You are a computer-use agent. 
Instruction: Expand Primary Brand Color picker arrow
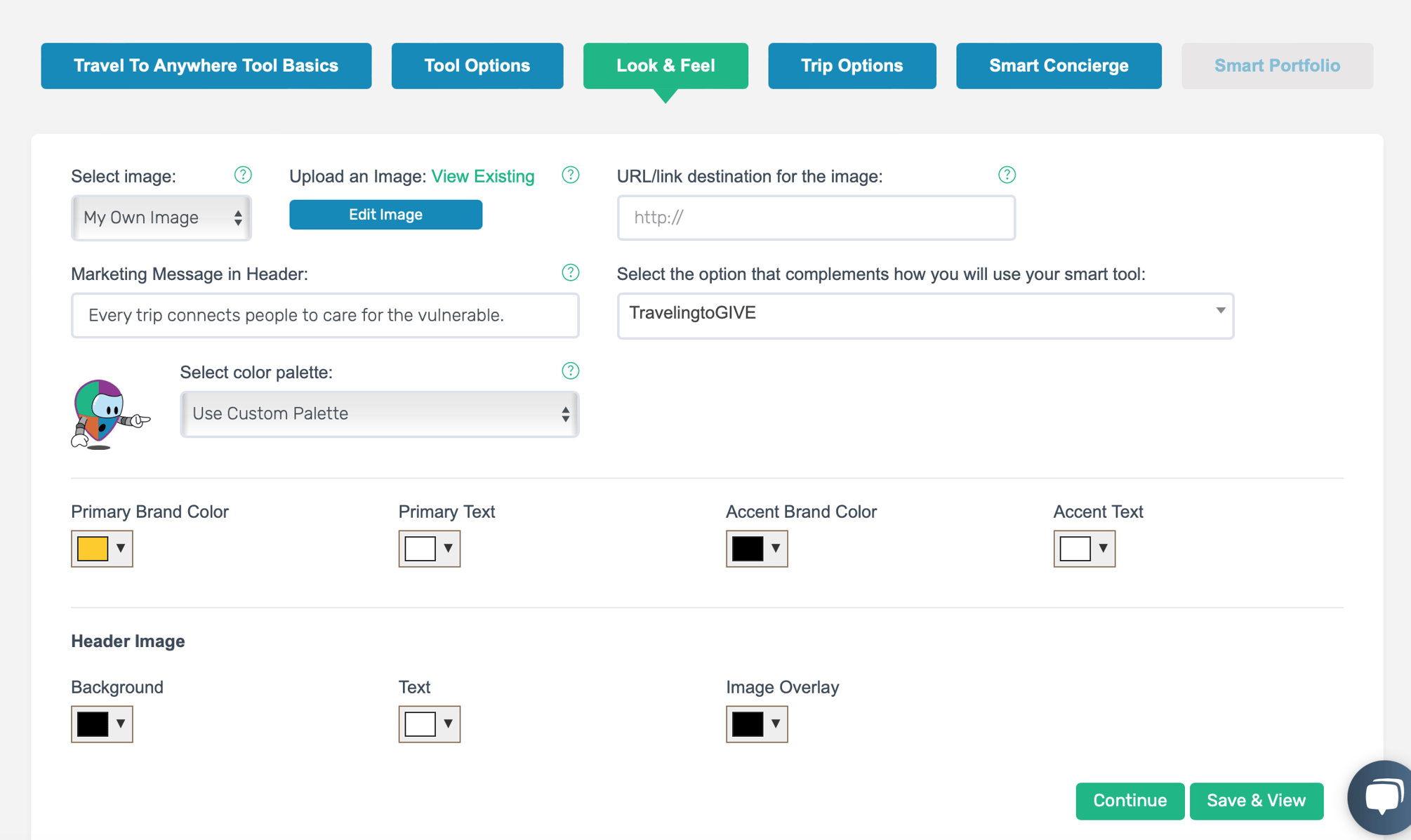coord(121,548)
